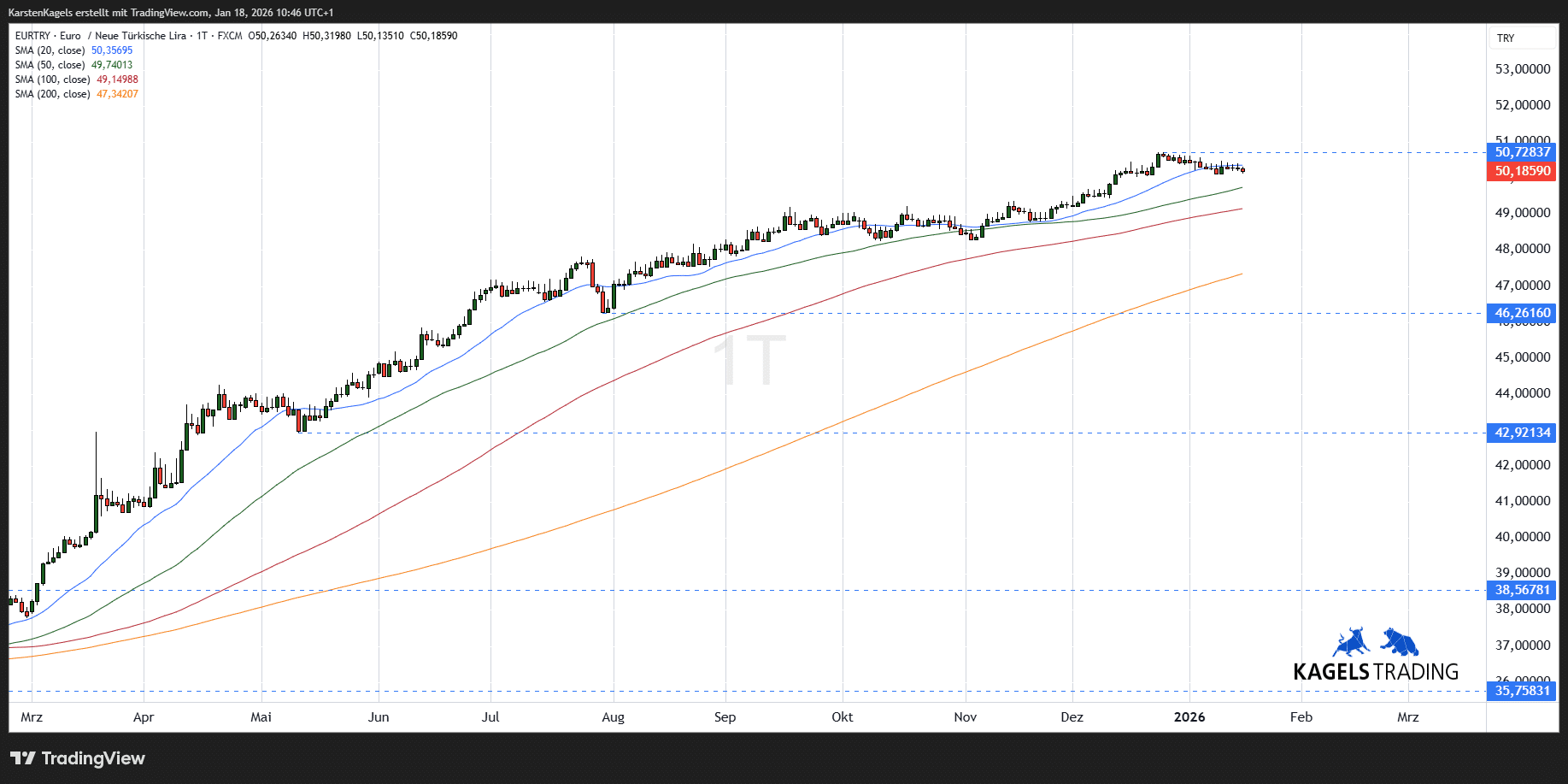The height and width of the screenshot is (784, 1568).
Task: Open the EURTRY symbol title legend
Action: point(100,36)
